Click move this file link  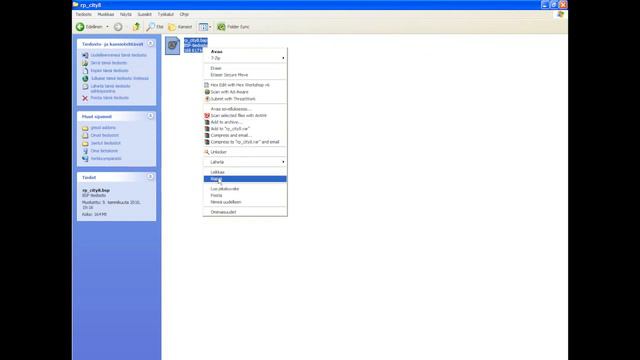pos(109,63)
